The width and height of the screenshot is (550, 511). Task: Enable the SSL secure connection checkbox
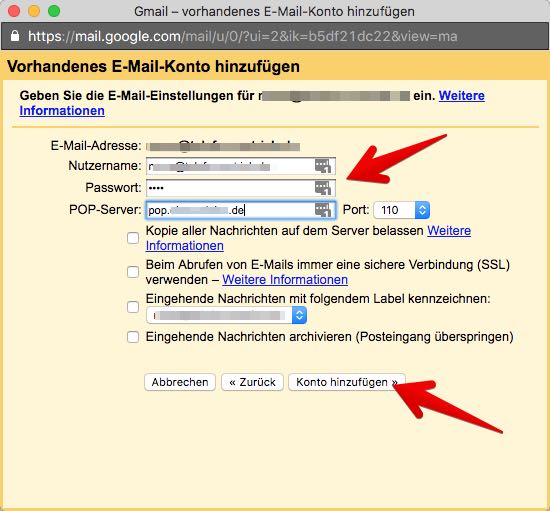pyautogui.click(x=133, y=272)
